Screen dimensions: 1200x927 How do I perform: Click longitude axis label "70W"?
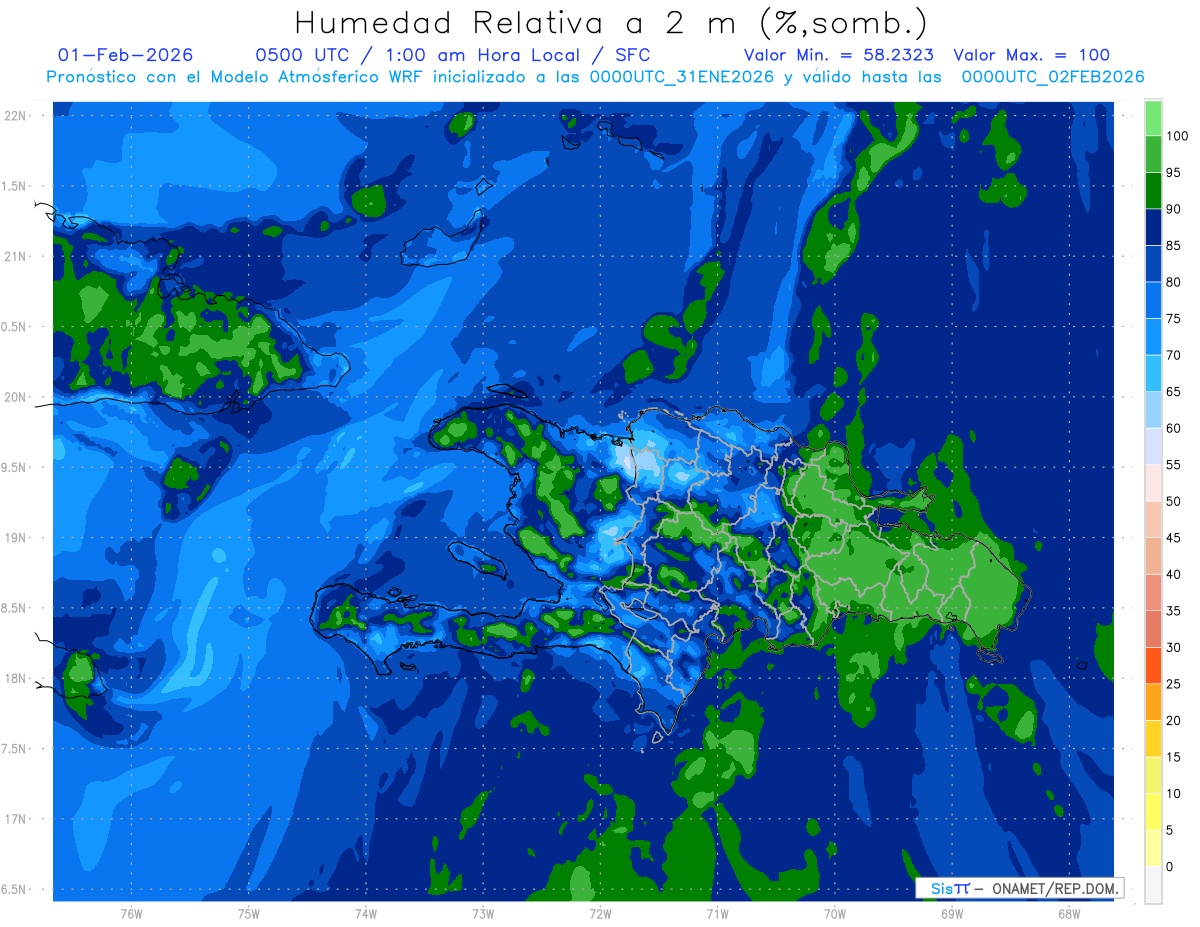point(834,914)
